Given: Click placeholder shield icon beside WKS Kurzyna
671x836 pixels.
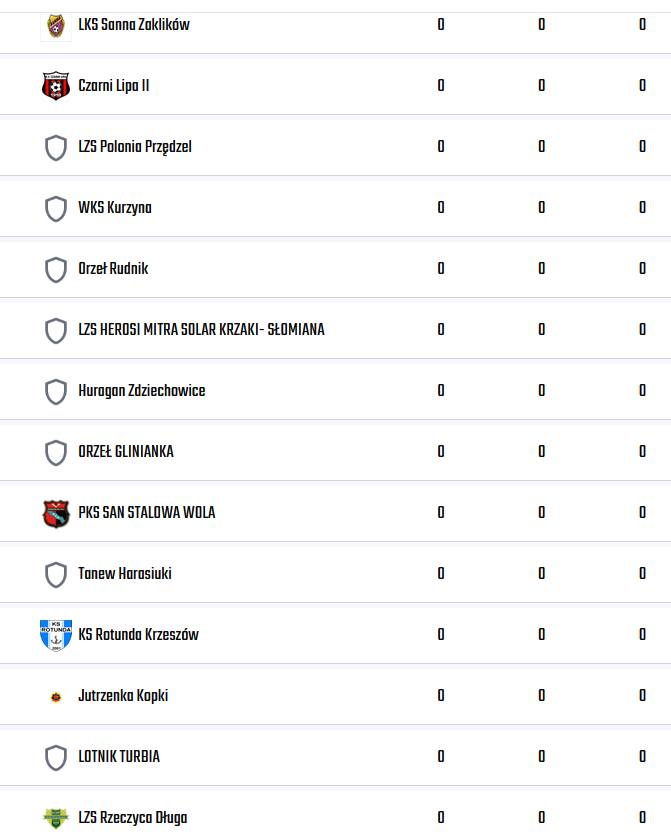Looking at the screenshot, I should pyautogui.click(x=56, y=208).
